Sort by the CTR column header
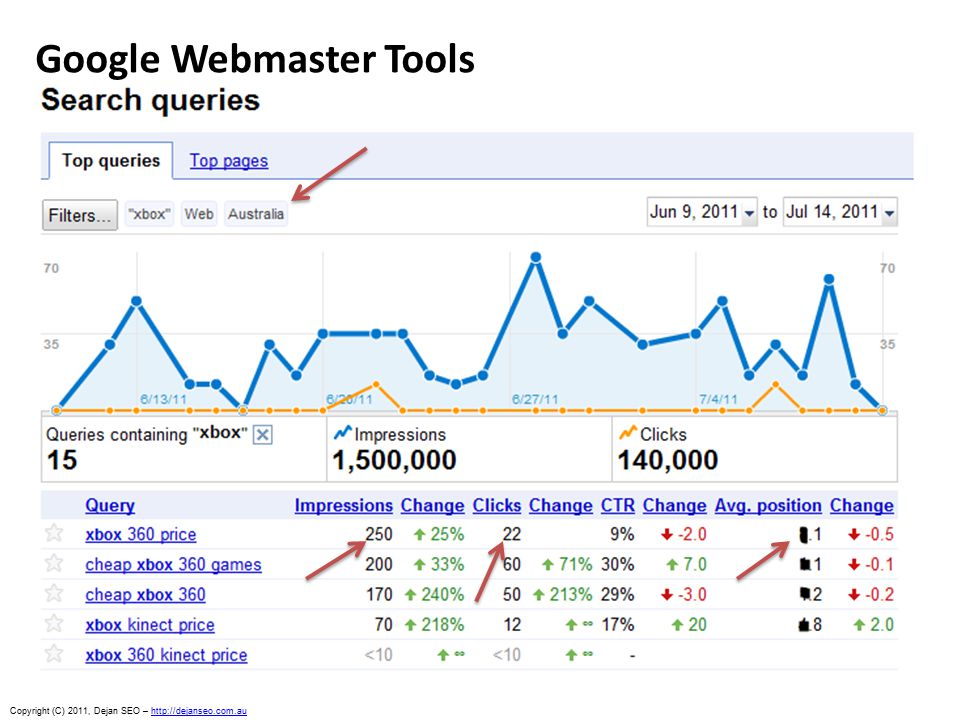The height and width of the screenshot is (720, 960). [x=618, y=506]
